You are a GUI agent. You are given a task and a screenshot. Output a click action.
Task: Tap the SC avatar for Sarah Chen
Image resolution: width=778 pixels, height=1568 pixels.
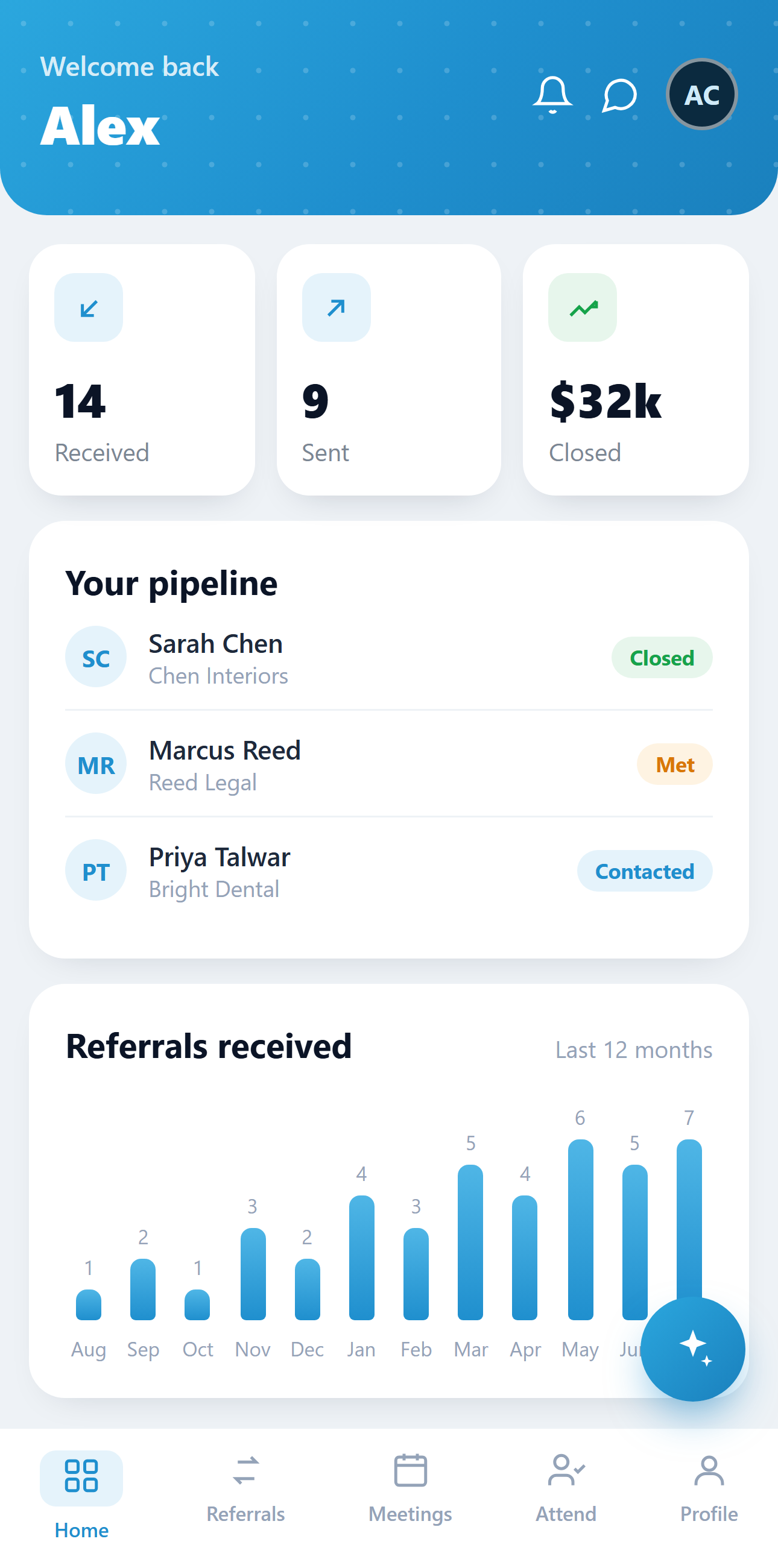95,656
